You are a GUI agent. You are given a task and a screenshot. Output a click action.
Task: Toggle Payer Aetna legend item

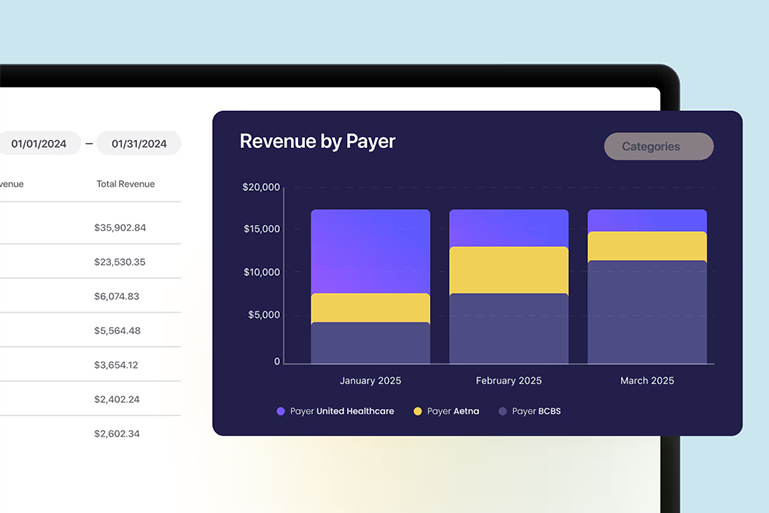pos(446,411)
